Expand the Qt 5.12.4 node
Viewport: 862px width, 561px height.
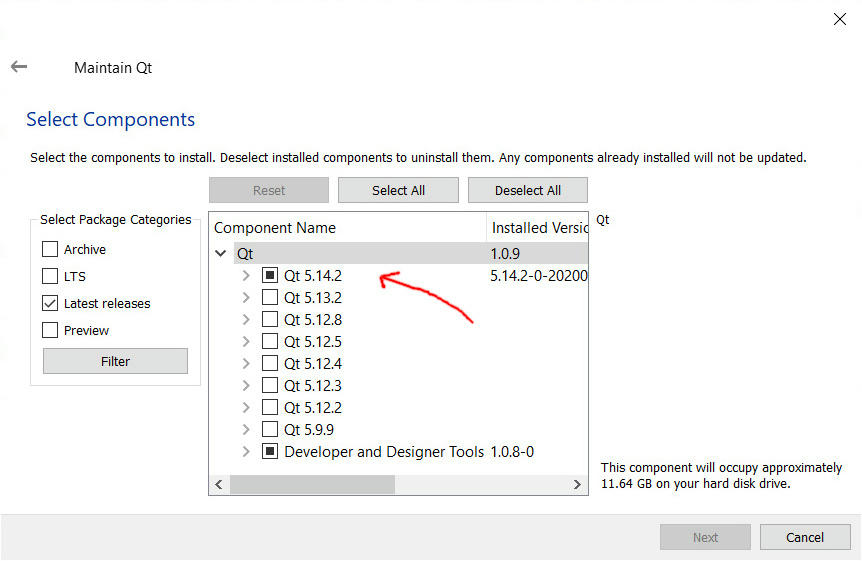[246, 364]
